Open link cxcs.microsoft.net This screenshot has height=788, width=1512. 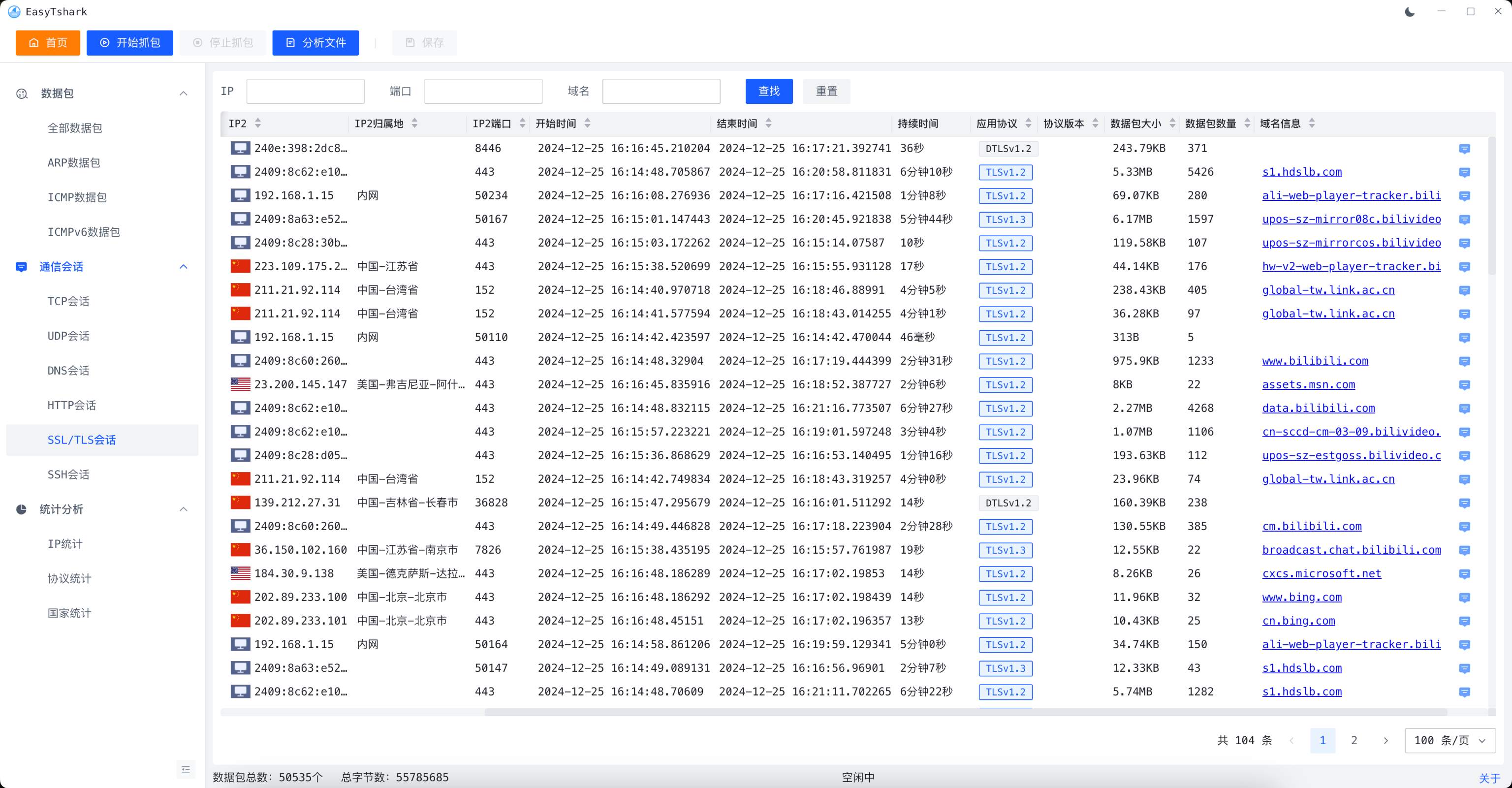coord(1321,573)
